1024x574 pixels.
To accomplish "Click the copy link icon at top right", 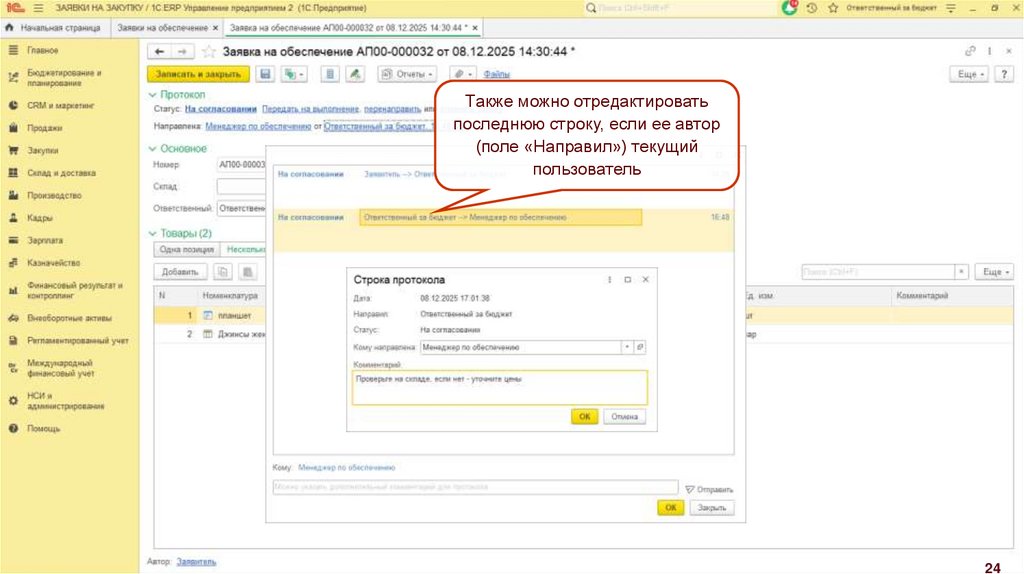I will coord(970,51).
